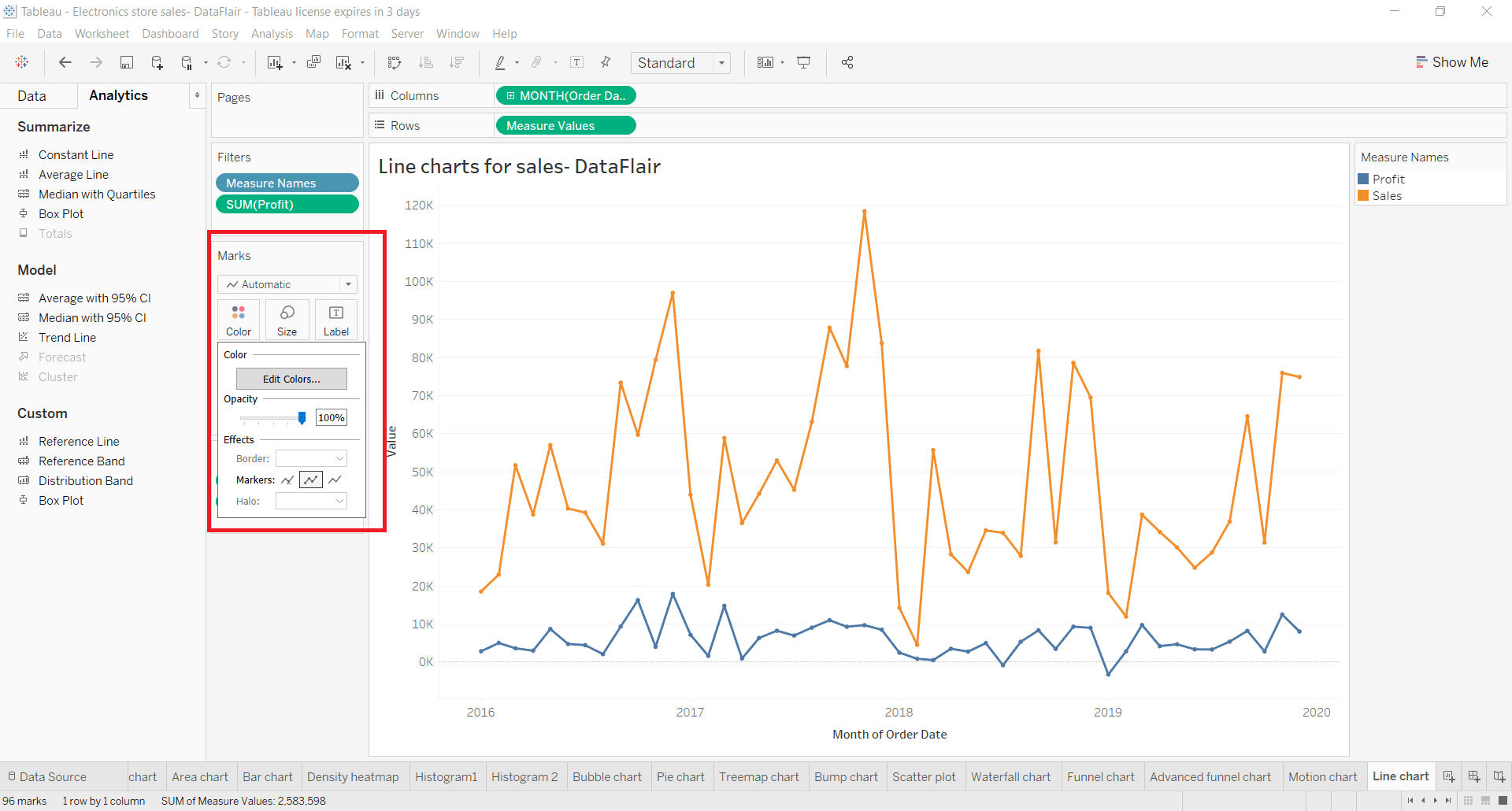The height and width of the screenshot is (811, 1512).
Task: Click the new worksheet toolbar icon
Action: (x=274, y=62)
